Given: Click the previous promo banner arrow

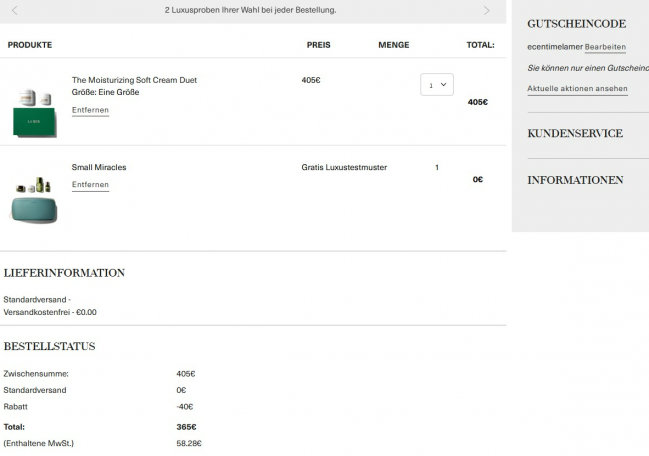Looking at the screenshot, I should point(15,10).
